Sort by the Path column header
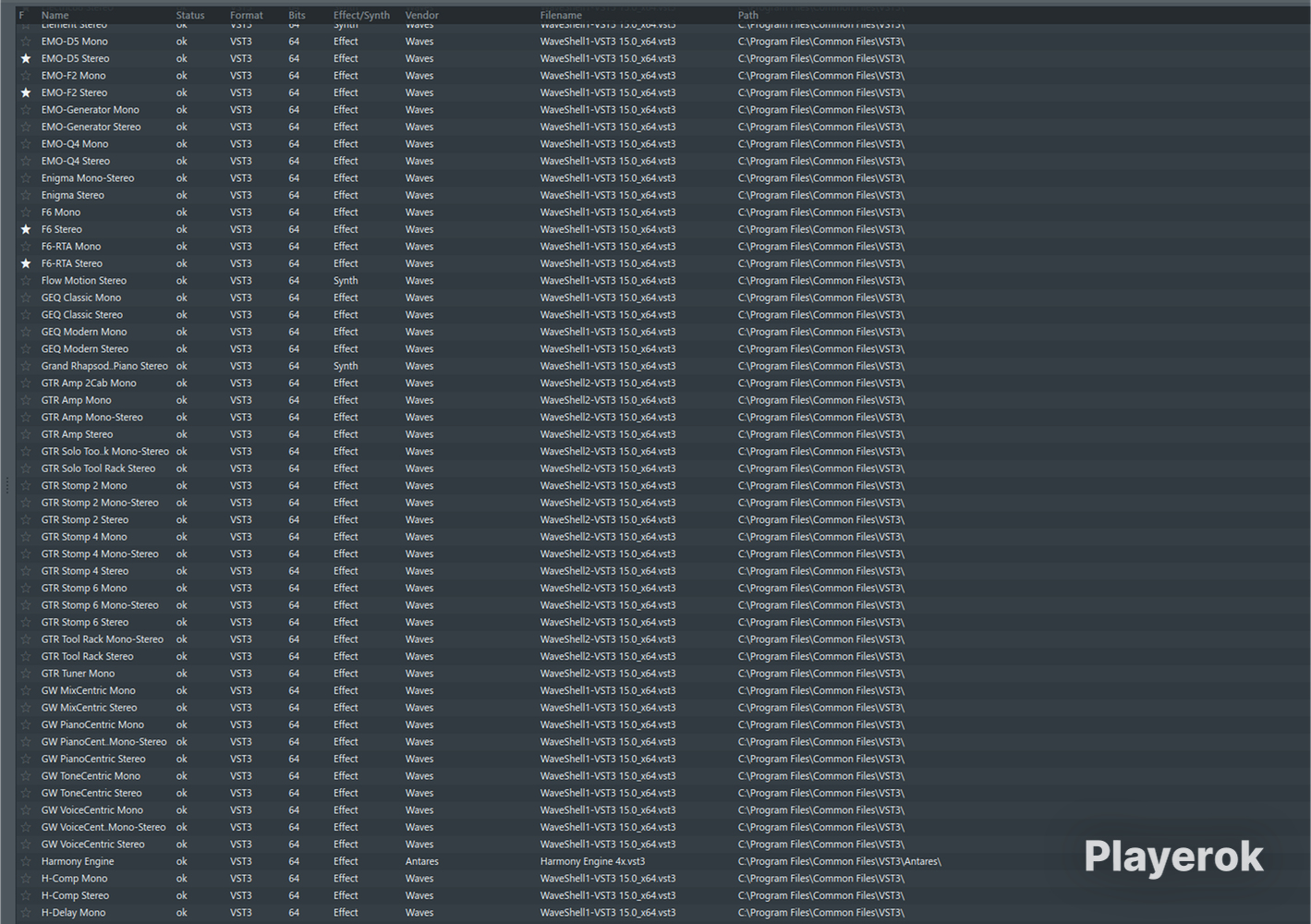1311x924 pixels. (748, 15)
